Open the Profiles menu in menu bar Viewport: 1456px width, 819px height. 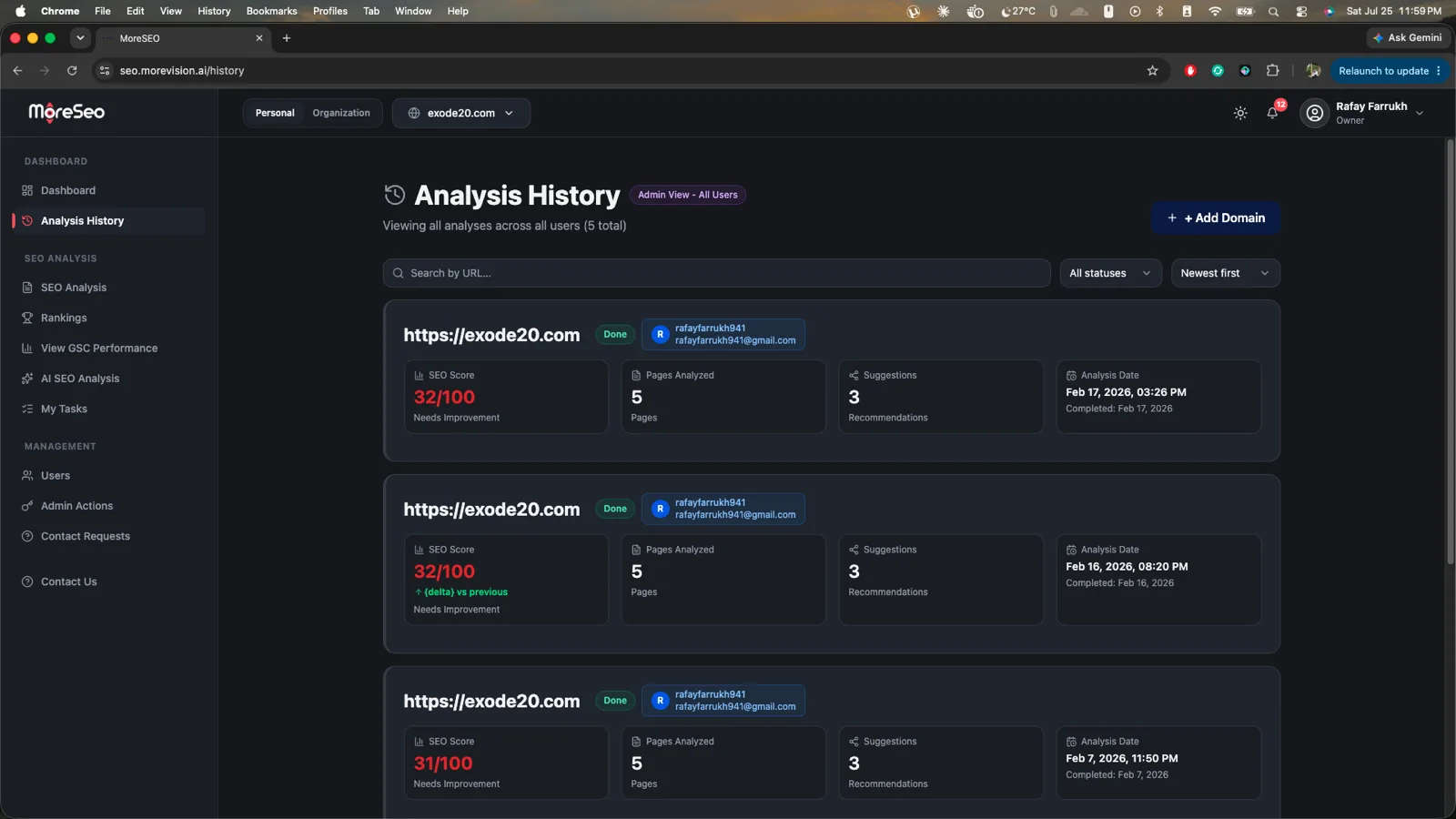330,11
